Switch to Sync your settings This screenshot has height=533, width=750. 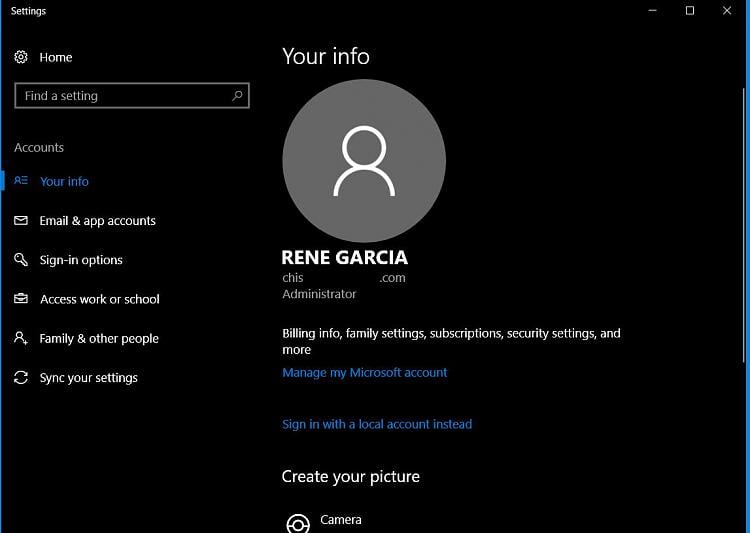coord(89,378)
